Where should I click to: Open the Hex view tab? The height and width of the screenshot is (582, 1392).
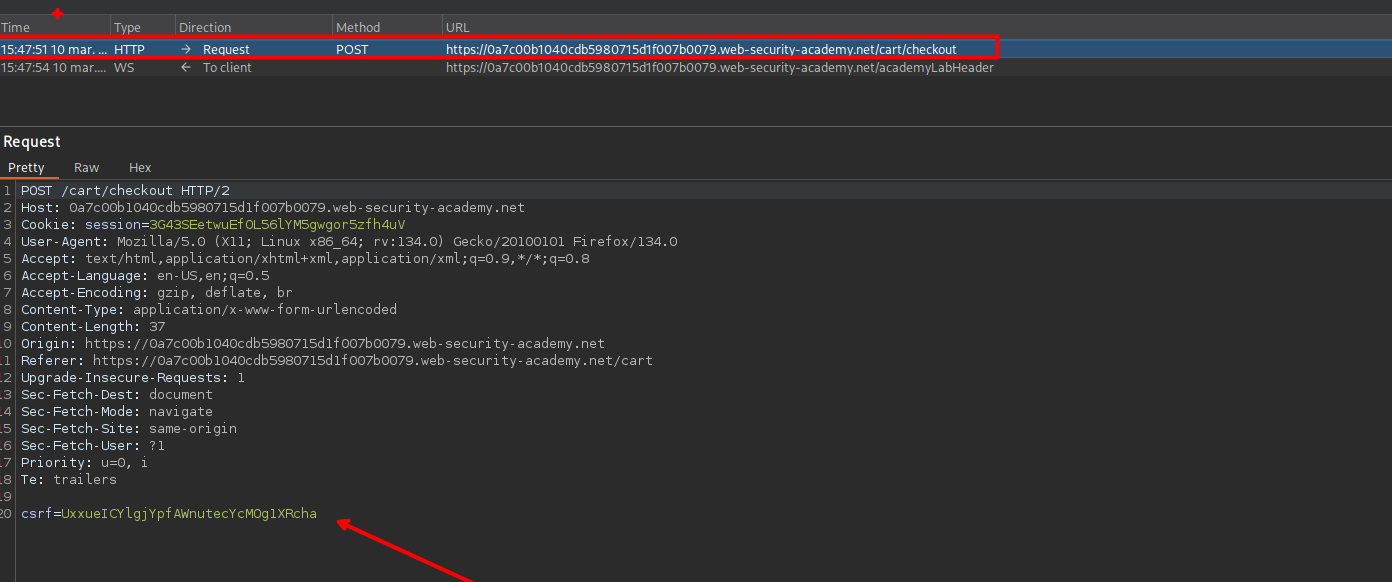(x=140, y=168)
